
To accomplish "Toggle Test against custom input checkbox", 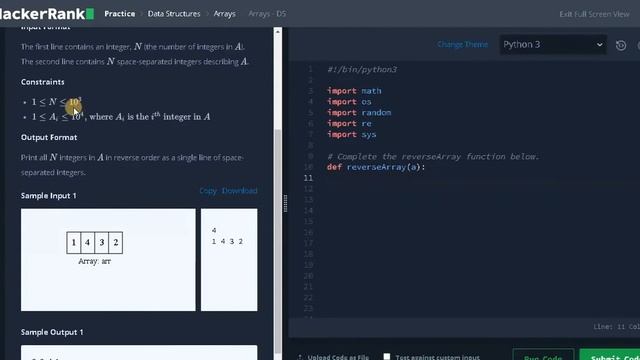I will click(387, 356).
